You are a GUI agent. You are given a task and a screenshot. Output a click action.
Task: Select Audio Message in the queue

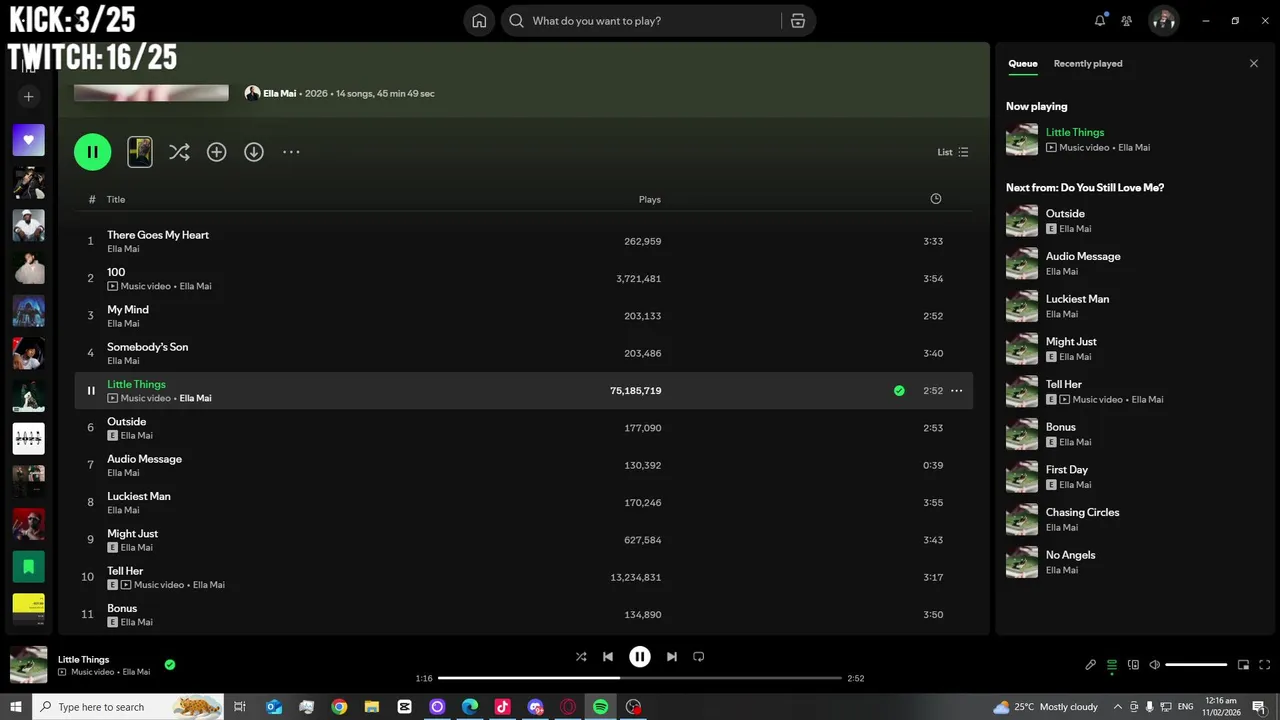click(x=1135, y=263)
